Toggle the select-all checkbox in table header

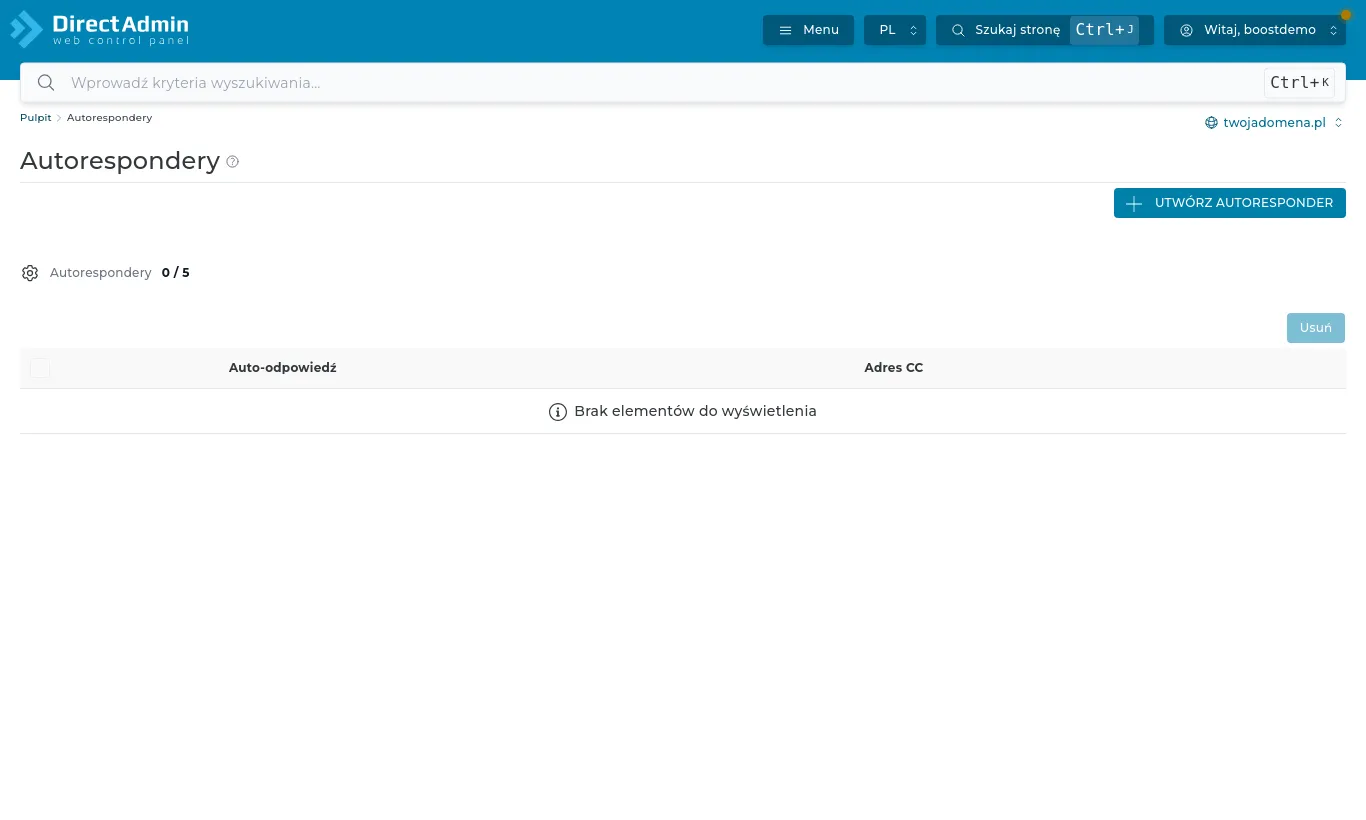[40, 368]
